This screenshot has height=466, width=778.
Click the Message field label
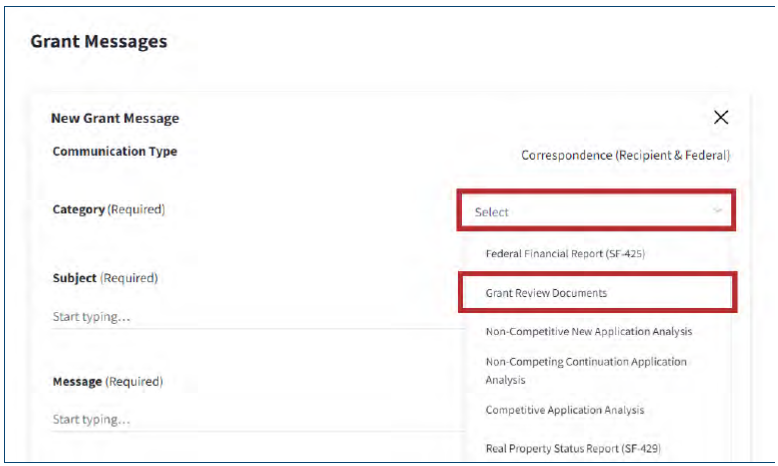click(x=77, y=382)
